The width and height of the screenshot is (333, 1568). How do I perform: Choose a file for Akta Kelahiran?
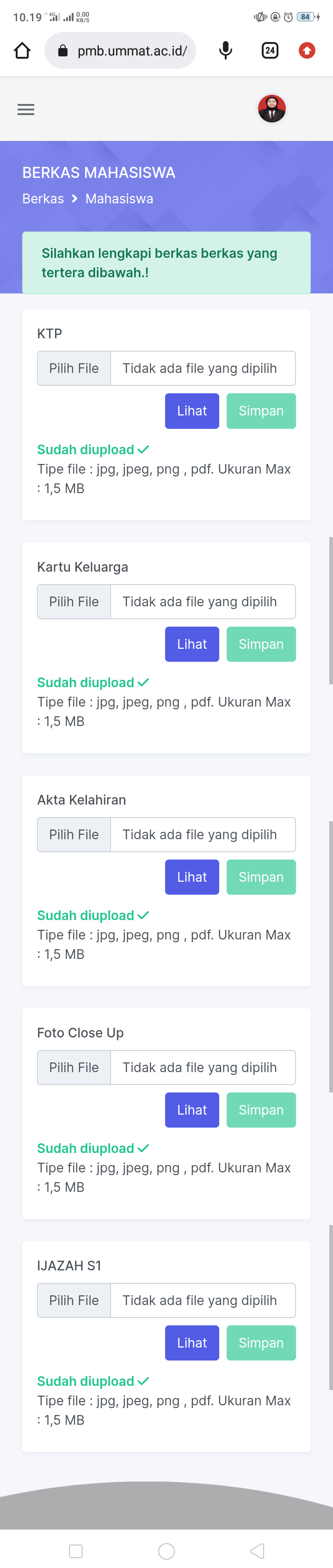click(x=74, y=835)
